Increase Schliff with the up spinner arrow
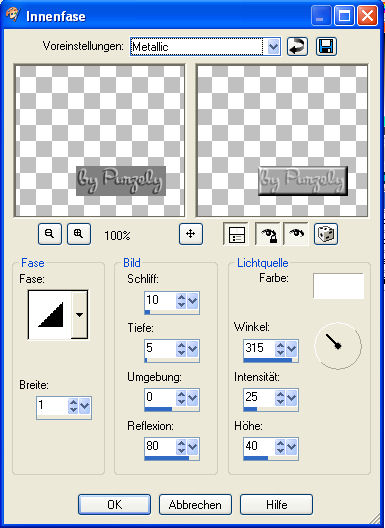Screen dimensions: 385x528 click(x=181, y=297)
